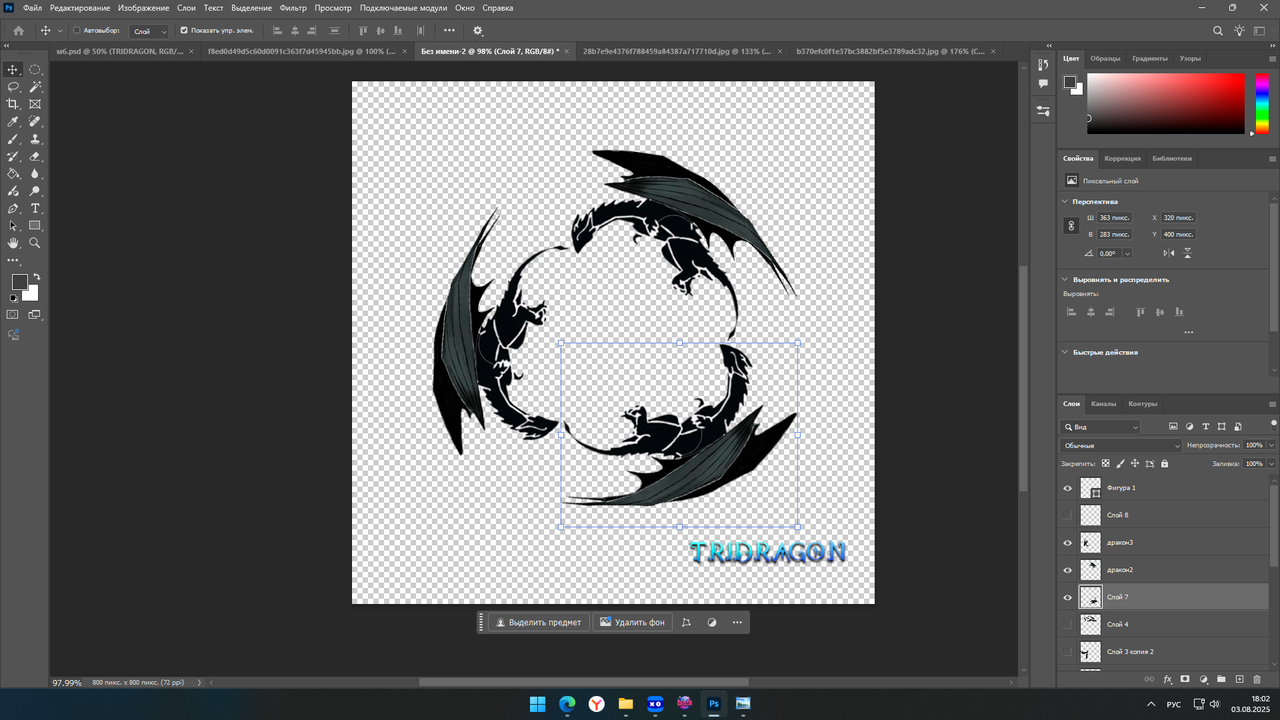Pick the Zoom tool
1280x720 pixels.
pos(35,243)
